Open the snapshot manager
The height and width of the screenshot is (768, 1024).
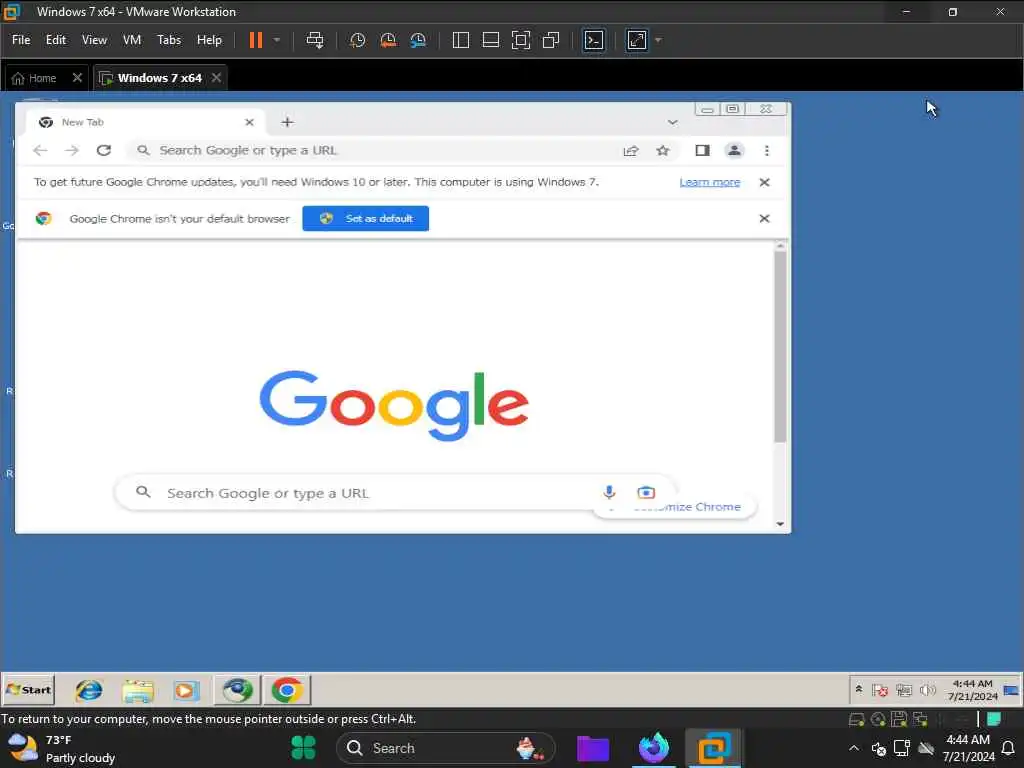point(419,40)
